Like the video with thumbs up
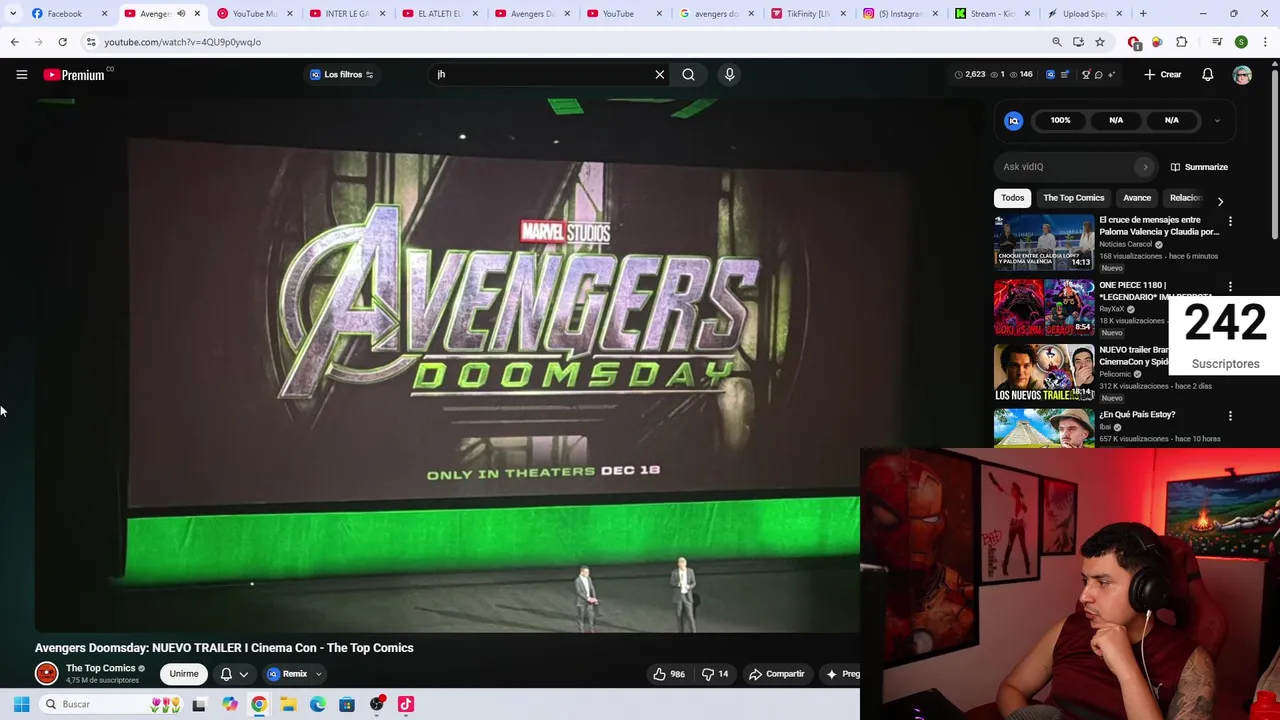The height and width of the screenshot is (720, 1280). coord(669,674)
